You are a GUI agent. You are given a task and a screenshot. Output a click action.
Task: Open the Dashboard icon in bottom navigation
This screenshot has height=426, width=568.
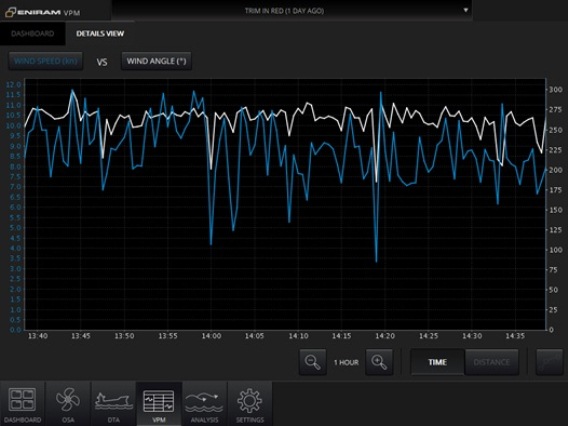coord(22,403)
